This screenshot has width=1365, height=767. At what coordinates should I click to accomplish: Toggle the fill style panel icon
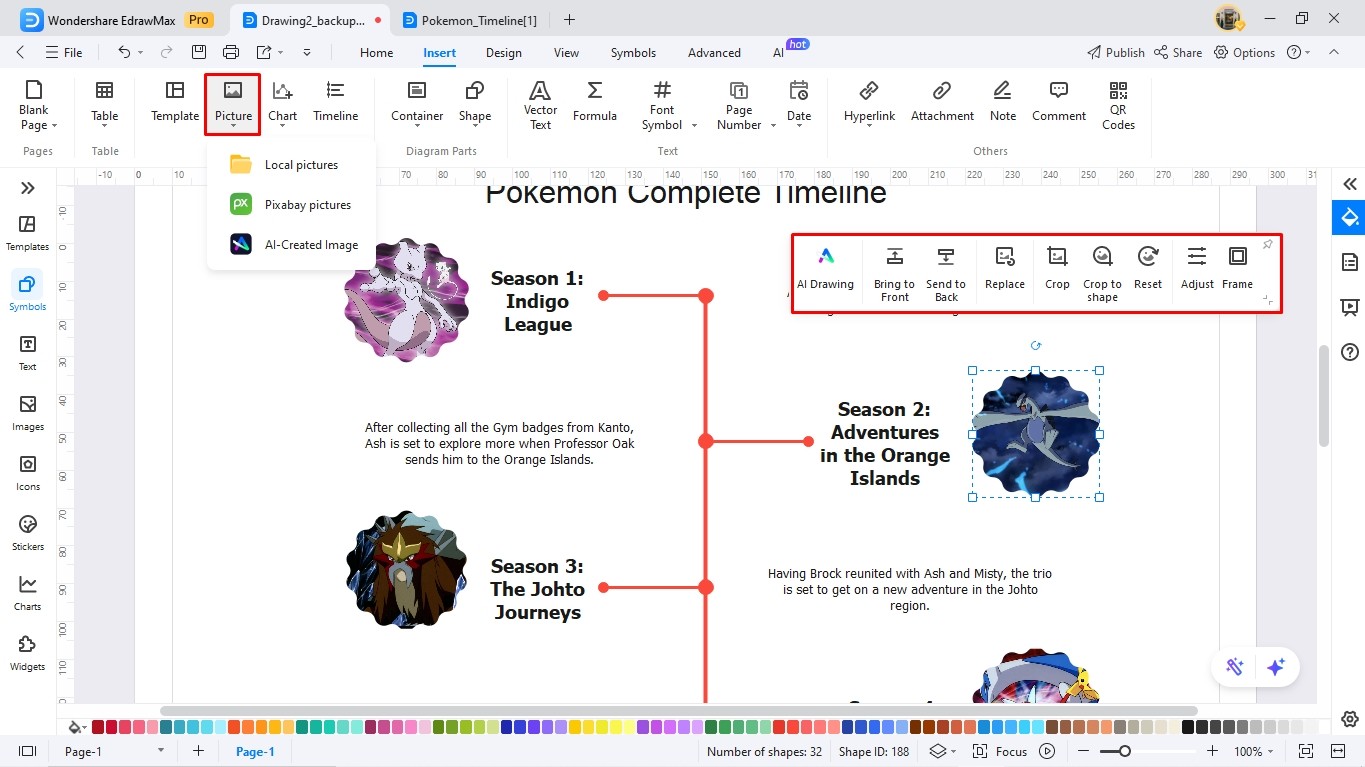click(x=1350, y=217)
